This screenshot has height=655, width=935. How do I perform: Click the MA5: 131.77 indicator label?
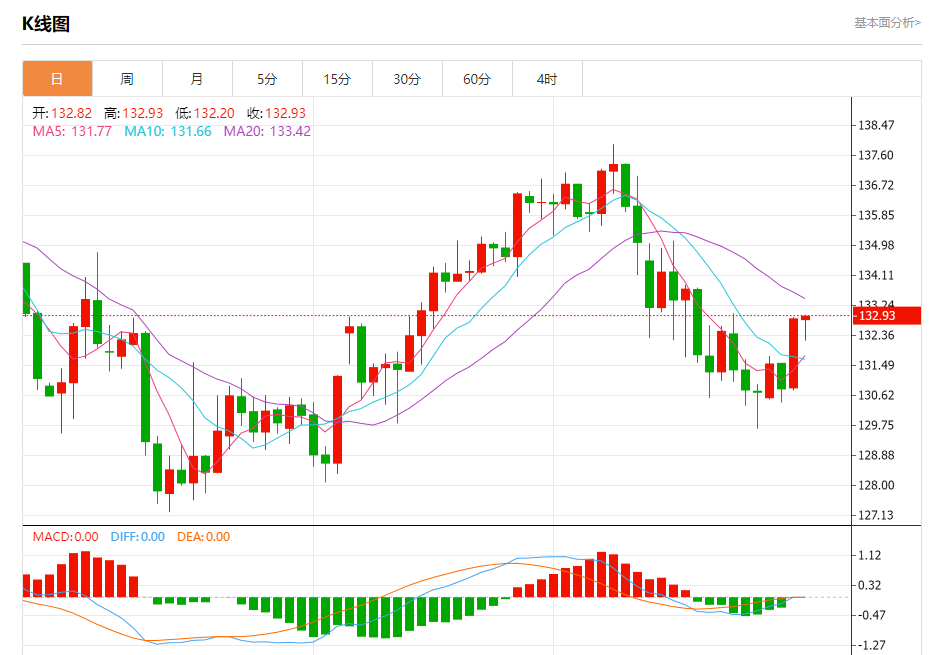pyautogui.click(x=72, y=131)
